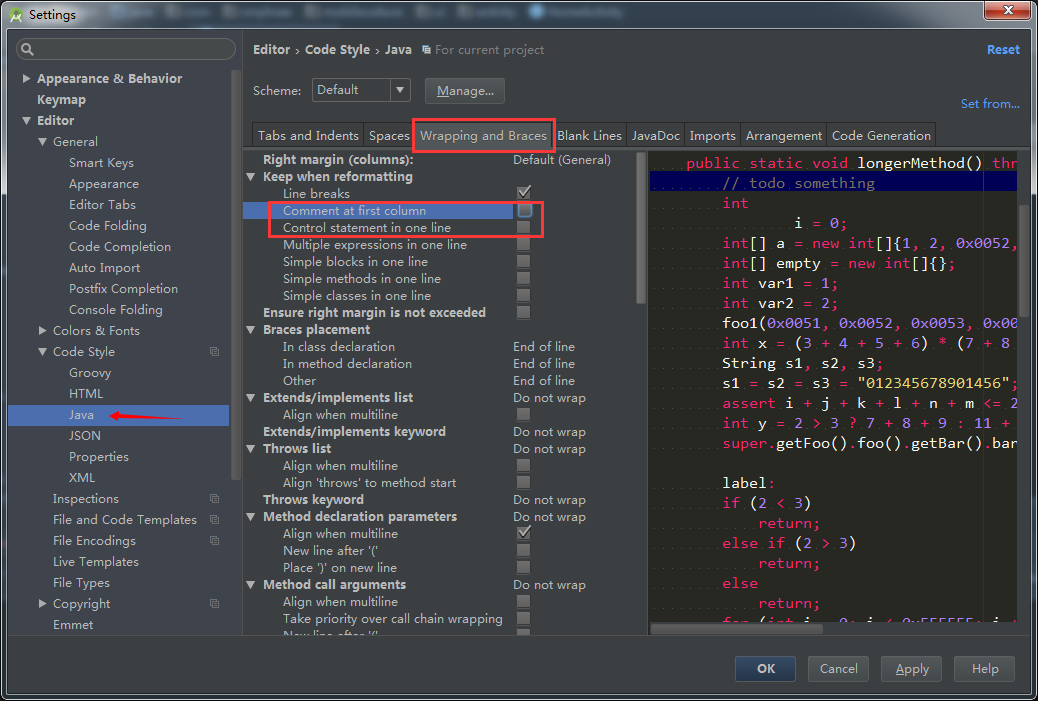The width and height of the screenshot is (1038, 701).
Task: Select JSON under Code Style
Action: pyautogui.click(x=85, y=436)
